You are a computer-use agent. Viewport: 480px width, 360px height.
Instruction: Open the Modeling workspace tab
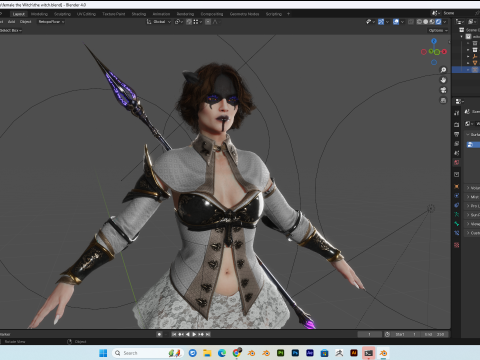[x=39, y=14]
